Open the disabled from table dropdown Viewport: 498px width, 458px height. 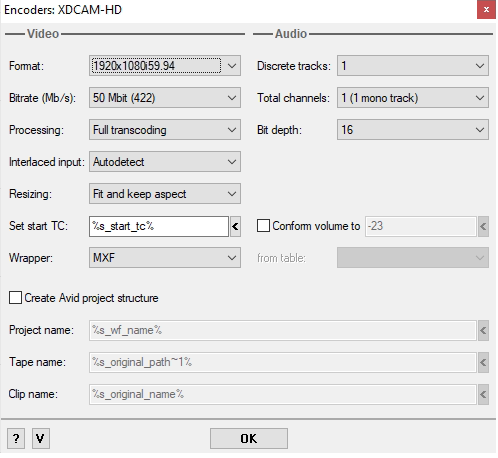[x=413, y=258]
